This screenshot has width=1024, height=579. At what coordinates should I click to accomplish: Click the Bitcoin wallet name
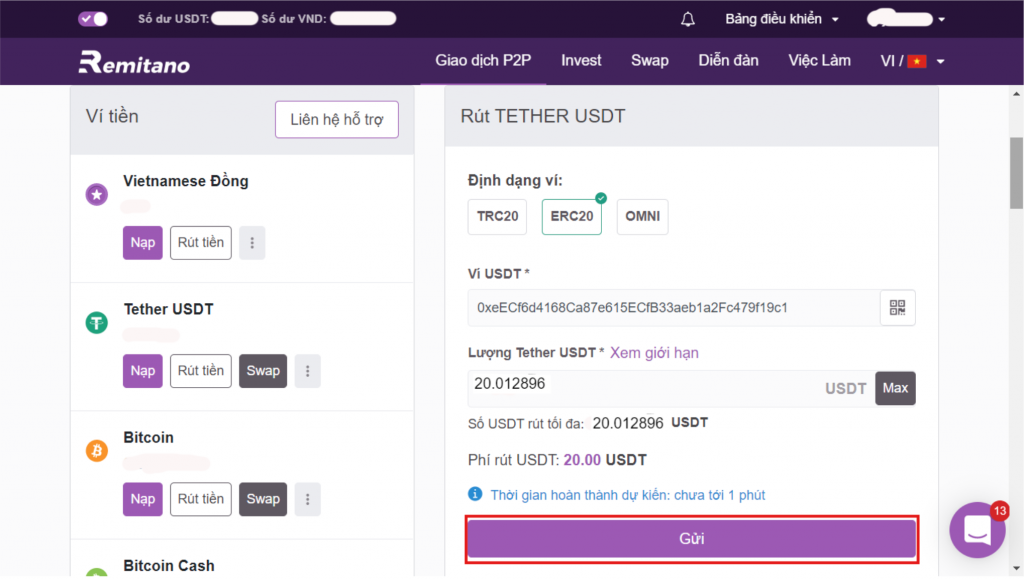pyautogui.click(x=149, y=437)
